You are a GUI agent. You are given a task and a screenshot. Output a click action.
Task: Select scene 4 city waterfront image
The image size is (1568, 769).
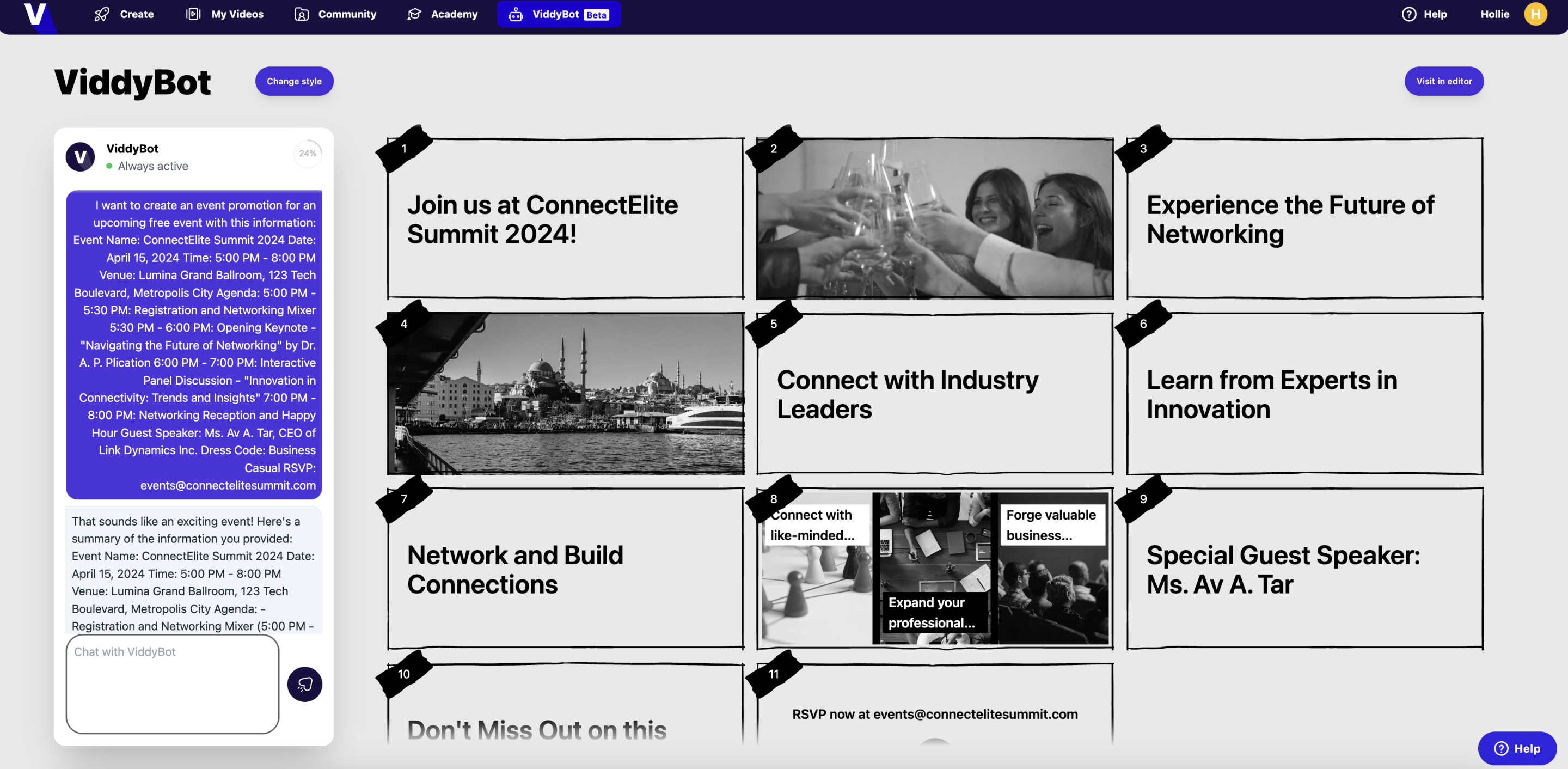(566, 393)
